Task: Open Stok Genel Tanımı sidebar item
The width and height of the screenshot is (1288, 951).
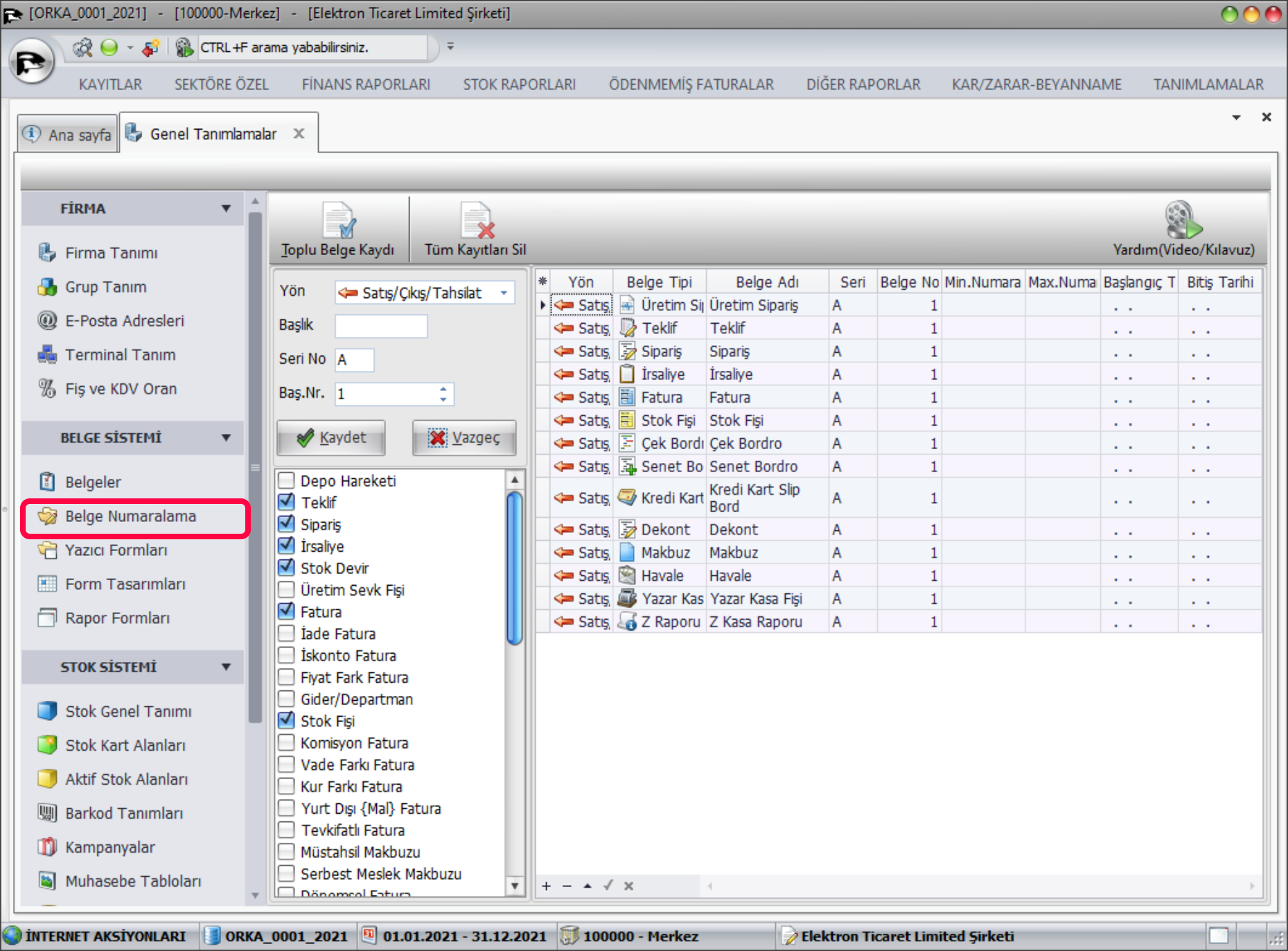Action: (115, 711)
